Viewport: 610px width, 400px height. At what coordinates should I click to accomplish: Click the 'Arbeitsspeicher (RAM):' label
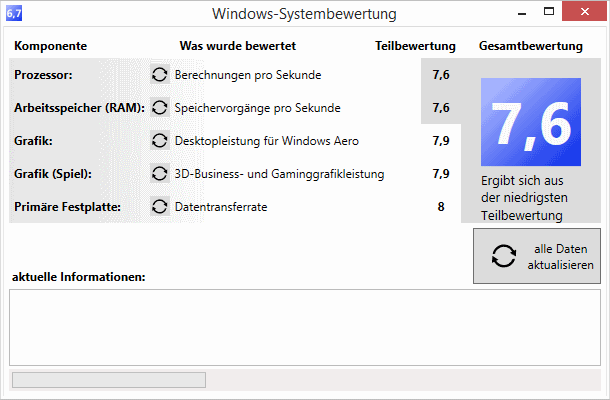pyautogui.click(x=79, y=108)
